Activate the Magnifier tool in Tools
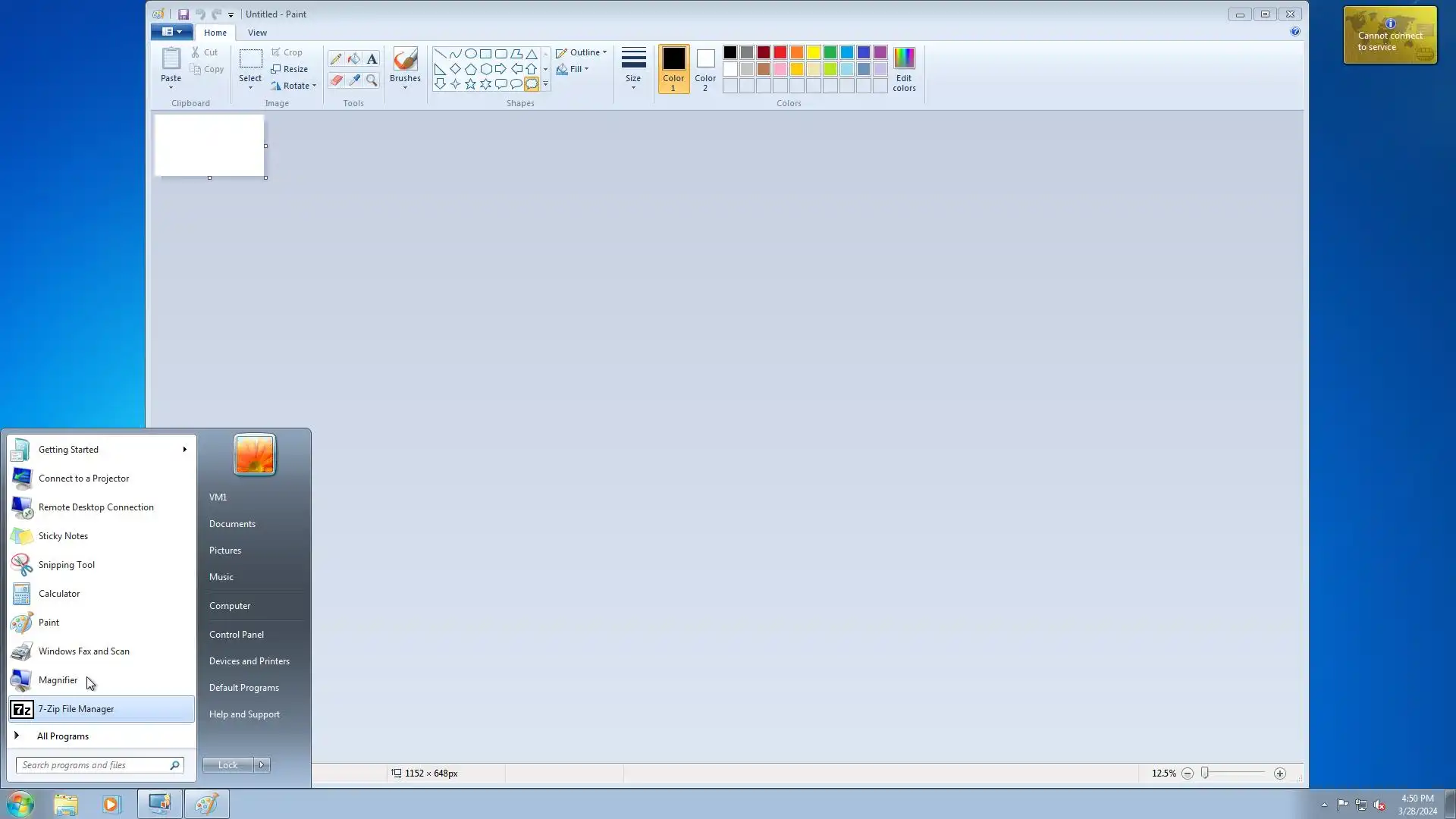This screenshot has width=1456, height=819. pos(372,80)
